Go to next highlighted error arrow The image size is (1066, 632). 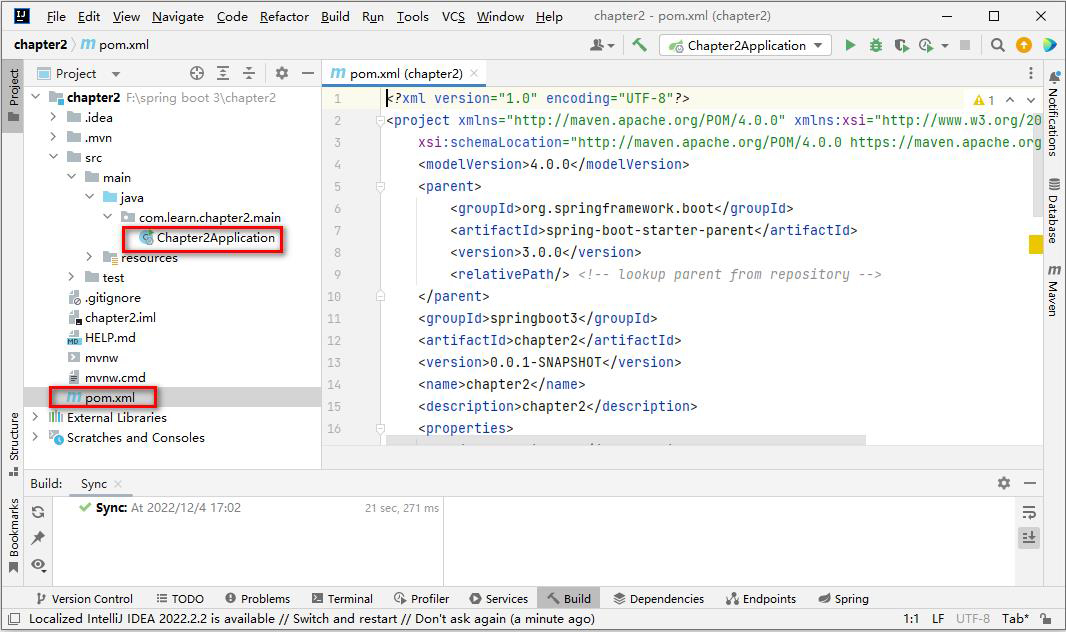coord(1031,100)
